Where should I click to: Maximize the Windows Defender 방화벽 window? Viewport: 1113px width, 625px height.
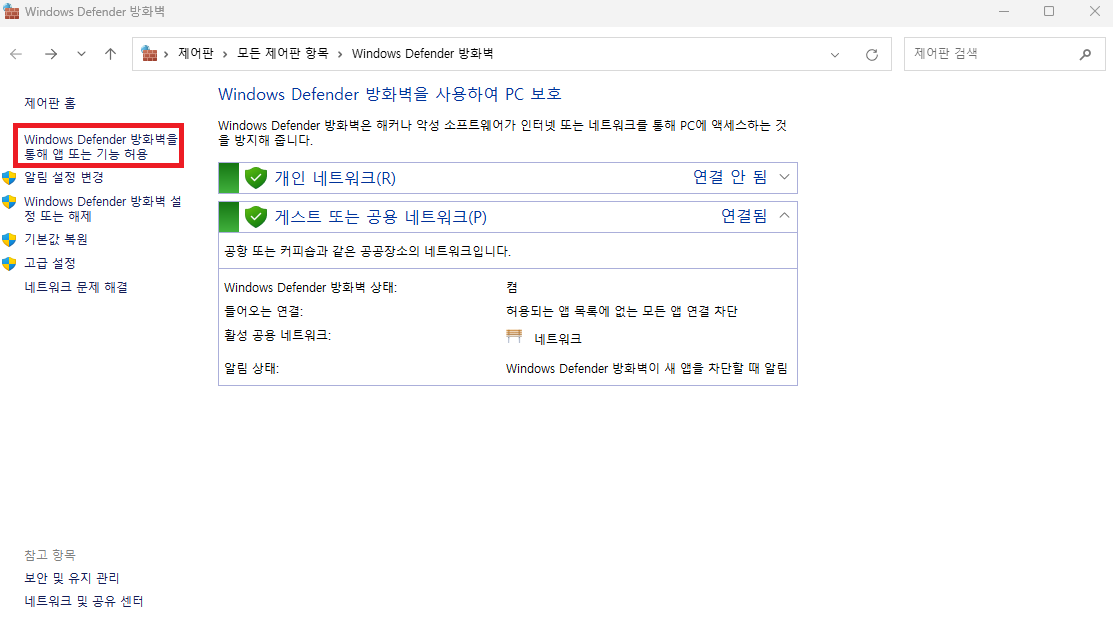tap(1049, 11)
